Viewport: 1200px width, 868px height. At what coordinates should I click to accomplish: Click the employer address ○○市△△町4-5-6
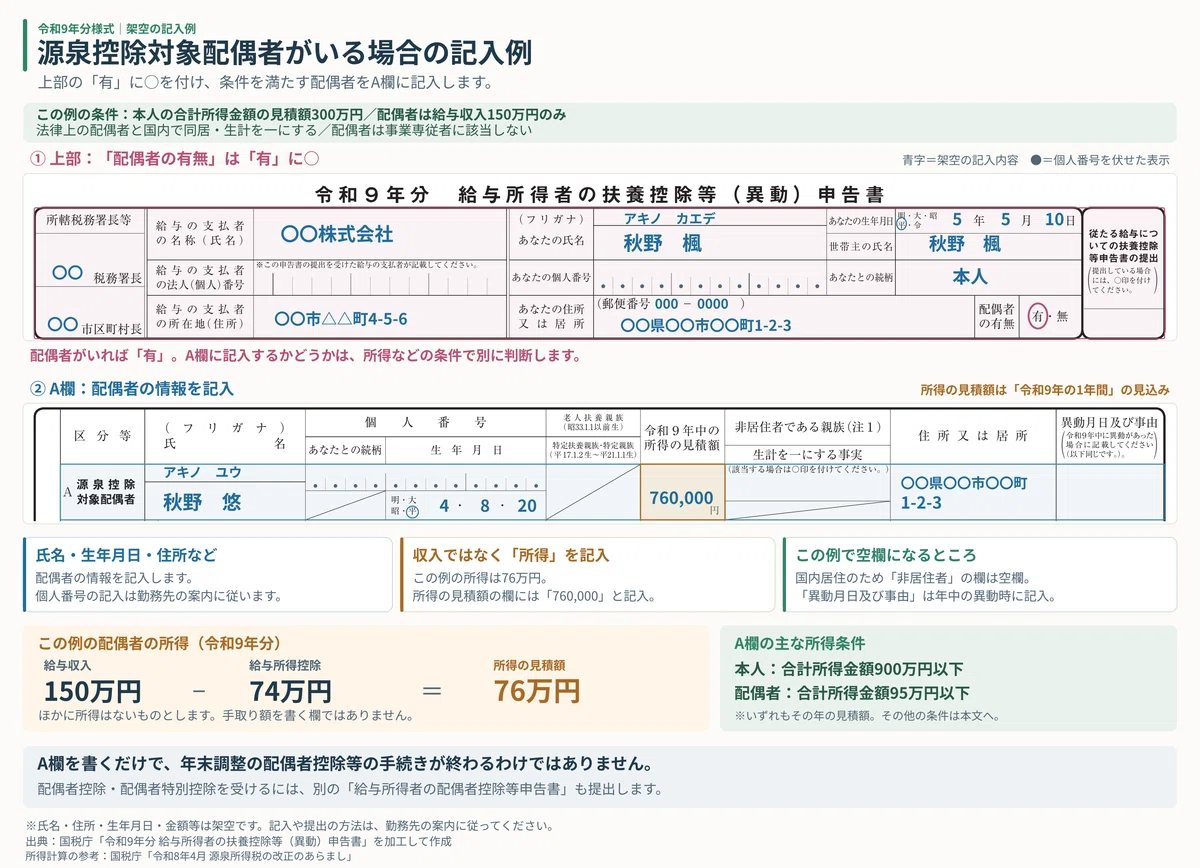[341, 321]
